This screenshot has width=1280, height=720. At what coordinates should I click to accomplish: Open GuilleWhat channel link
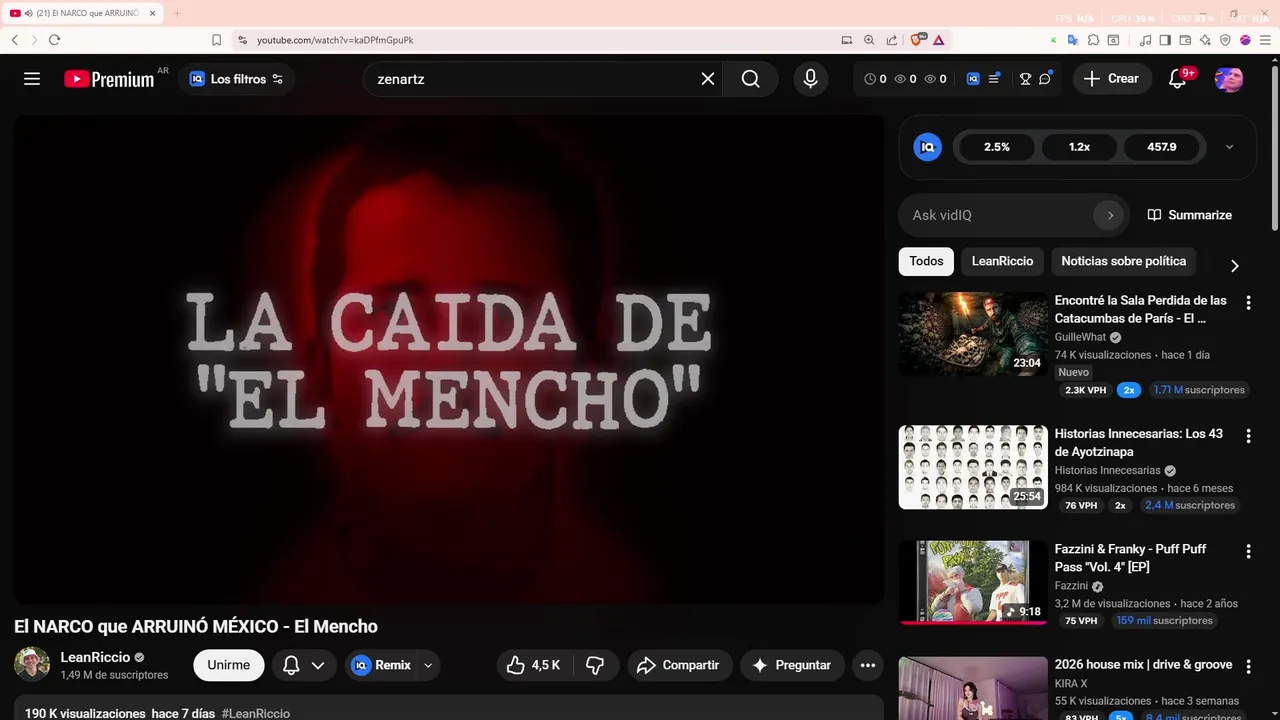(x=1080, y=337)
